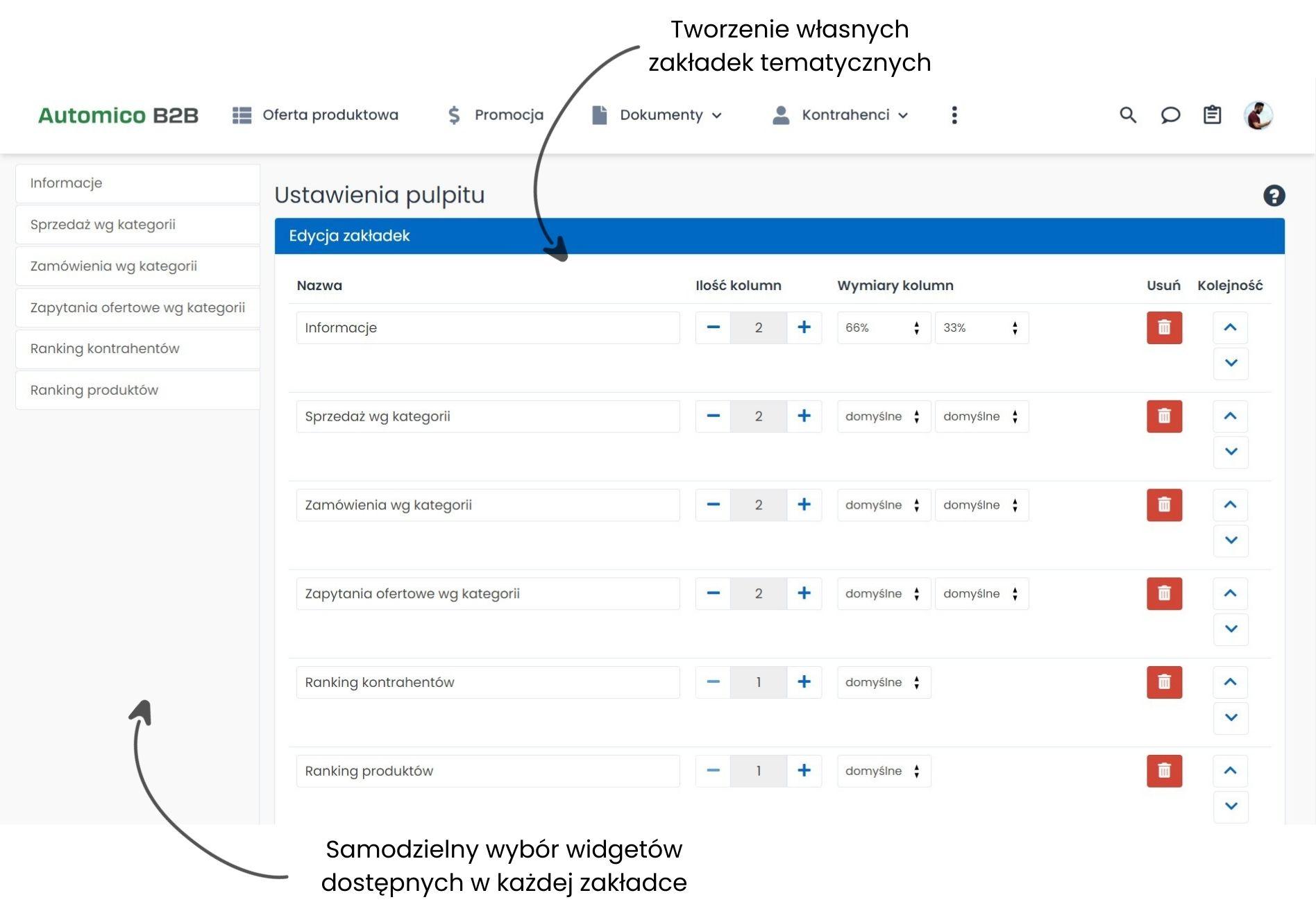Open the chat messages icon
Screen dimensions: 1316x902
click(1170, 115)
